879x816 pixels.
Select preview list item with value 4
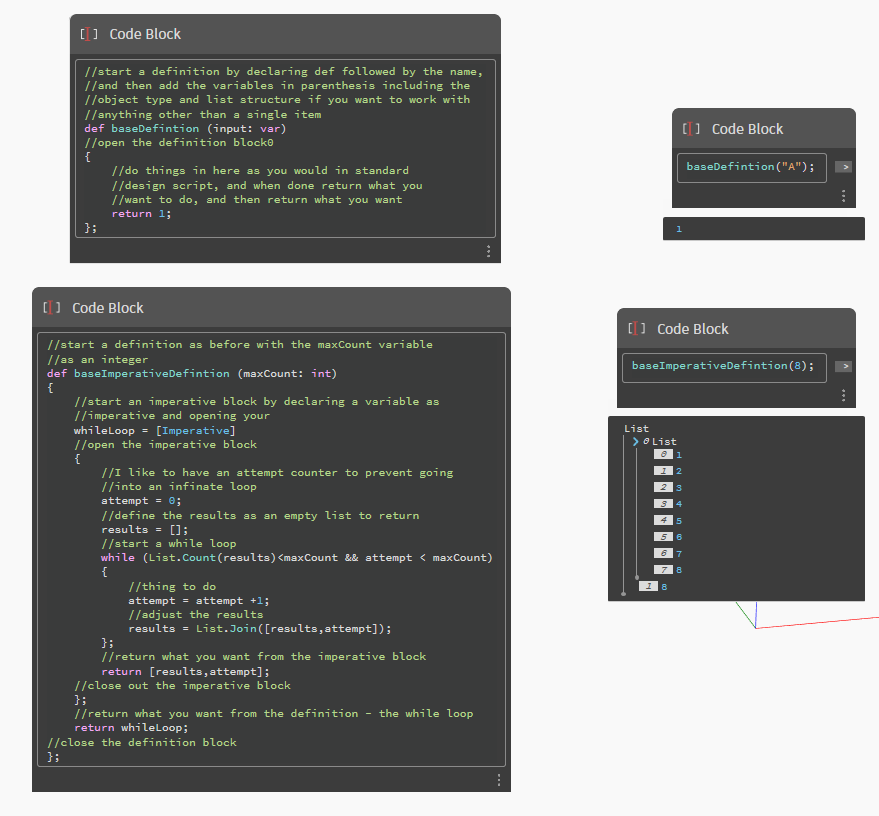coord(668,504)
